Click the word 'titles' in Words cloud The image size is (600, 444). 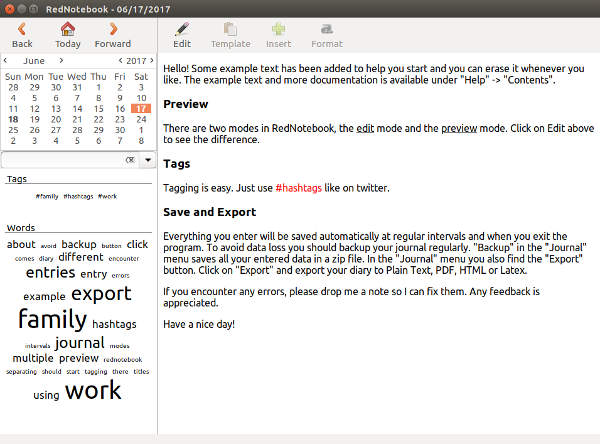pos(141,371)
